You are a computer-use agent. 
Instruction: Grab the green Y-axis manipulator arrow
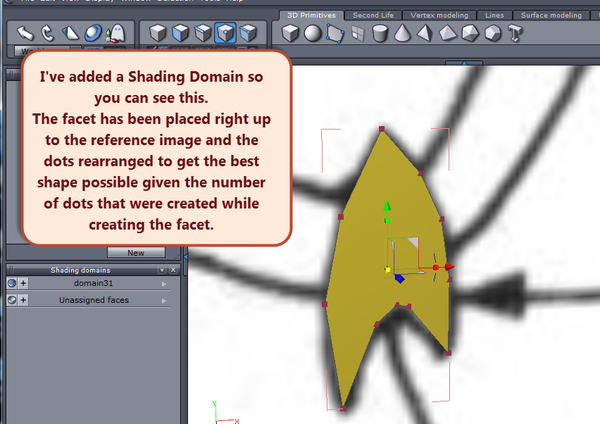coord(387,207)
